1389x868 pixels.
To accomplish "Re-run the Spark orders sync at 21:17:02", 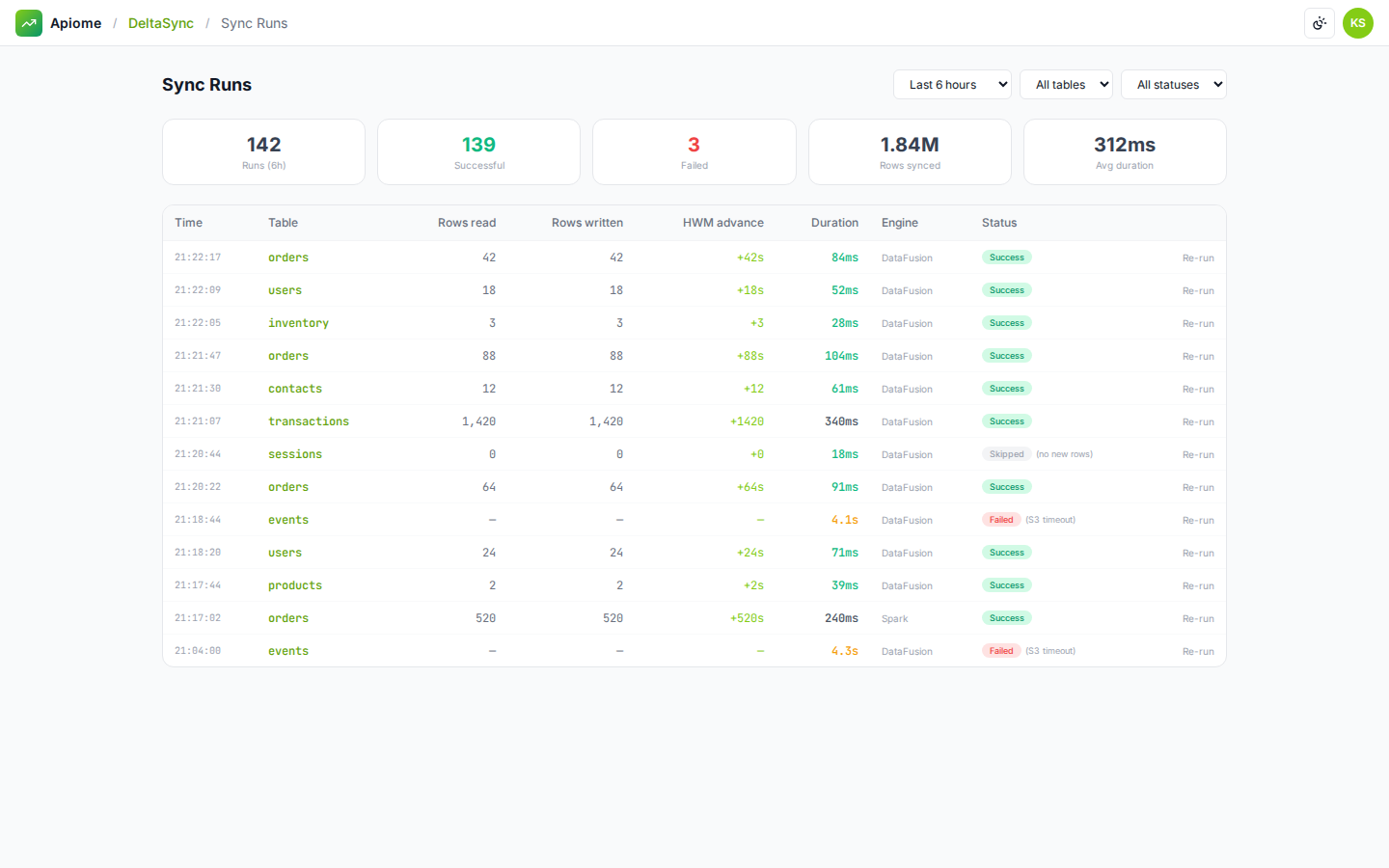I will tap(1198, 618).
